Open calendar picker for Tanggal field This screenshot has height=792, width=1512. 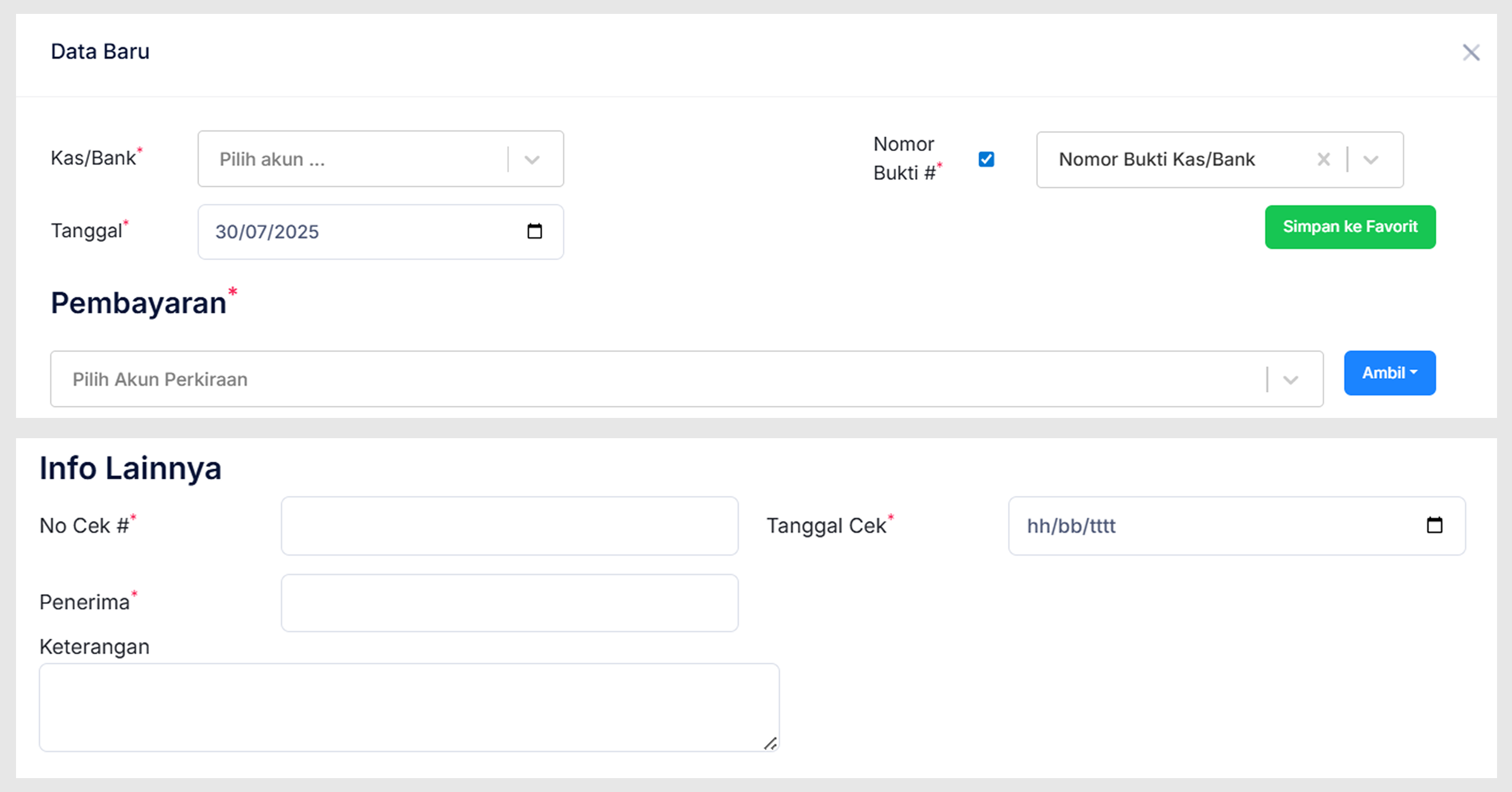coord(534,231)
